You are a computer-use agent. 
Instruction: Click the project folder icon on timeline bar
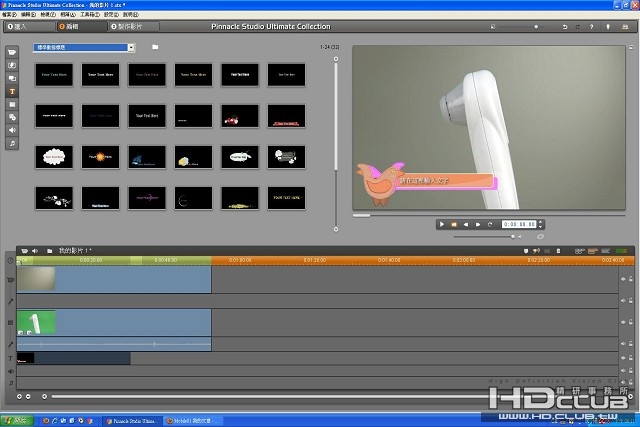(x=49, y=251)
